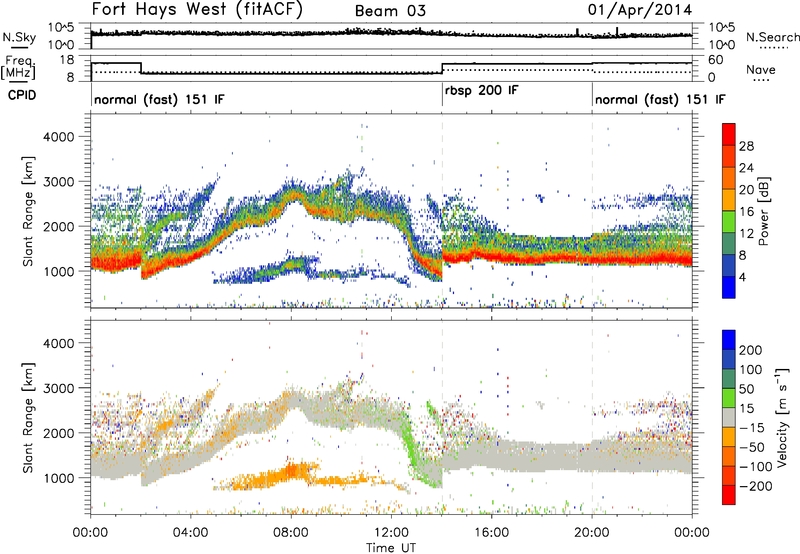Select the 'Beam 03' label

(x=390, y=11)
